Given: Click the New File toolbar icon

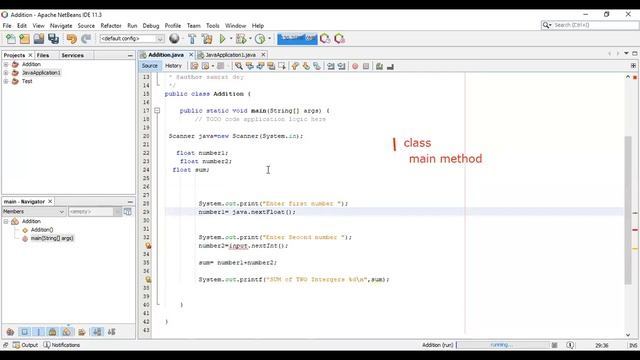Looking at the screenshot, I should 11,39.
